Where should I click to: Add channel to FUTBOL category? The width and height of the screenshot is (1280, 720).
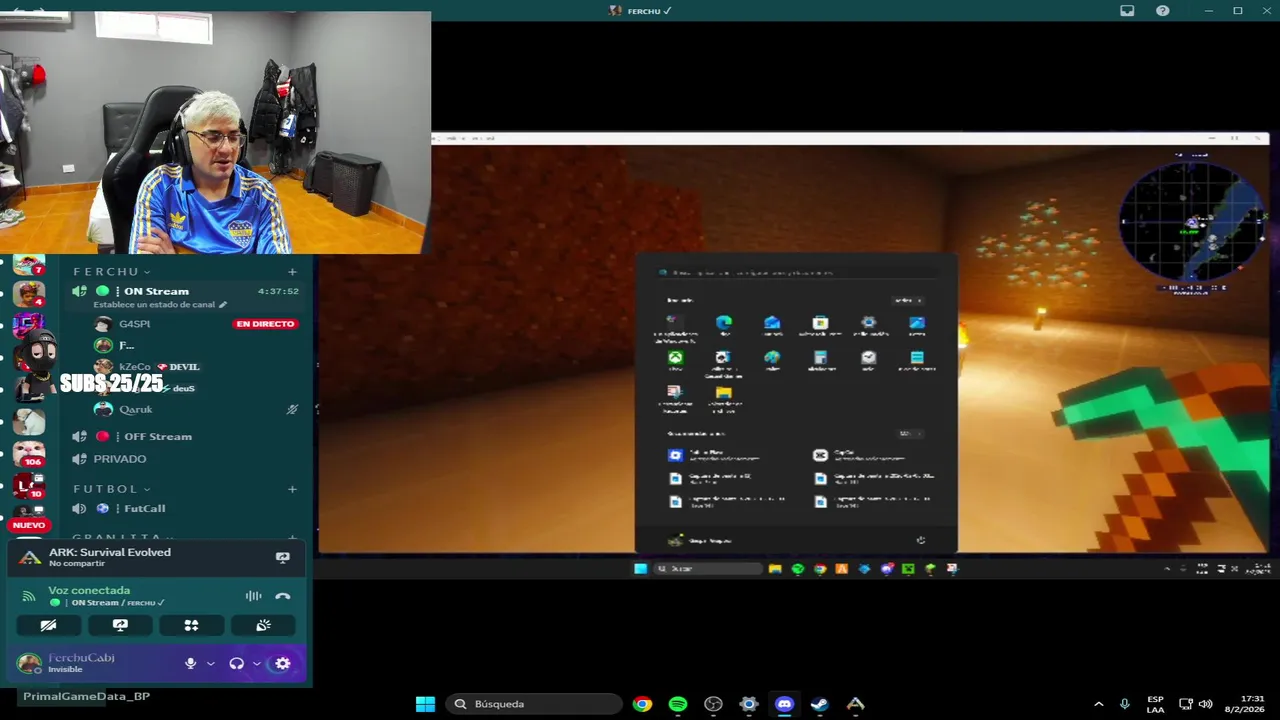(292, 489)
